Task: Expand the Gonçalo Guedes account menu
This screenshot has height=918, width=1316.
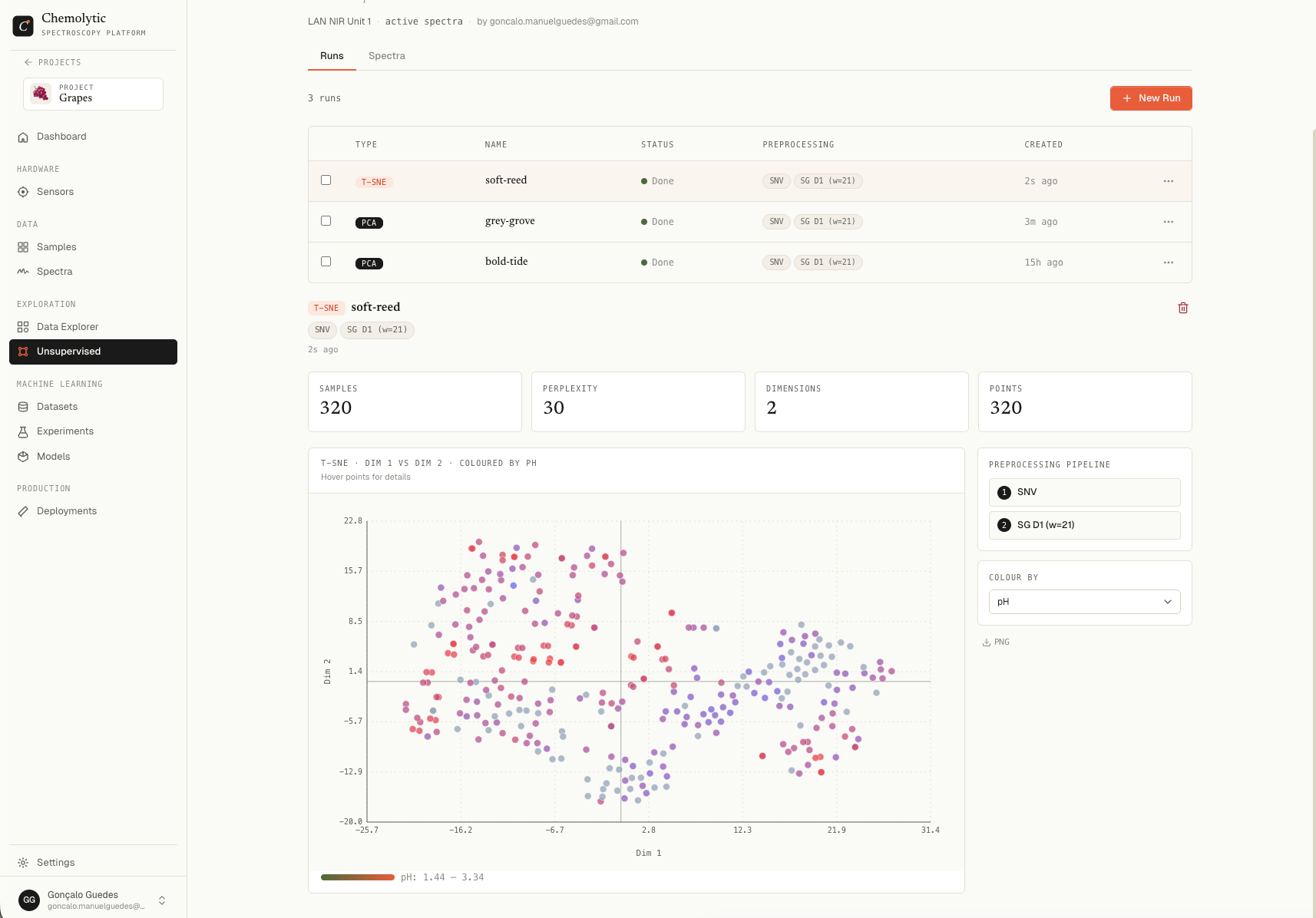Action: pyautogui.click(x=162, y=900)
